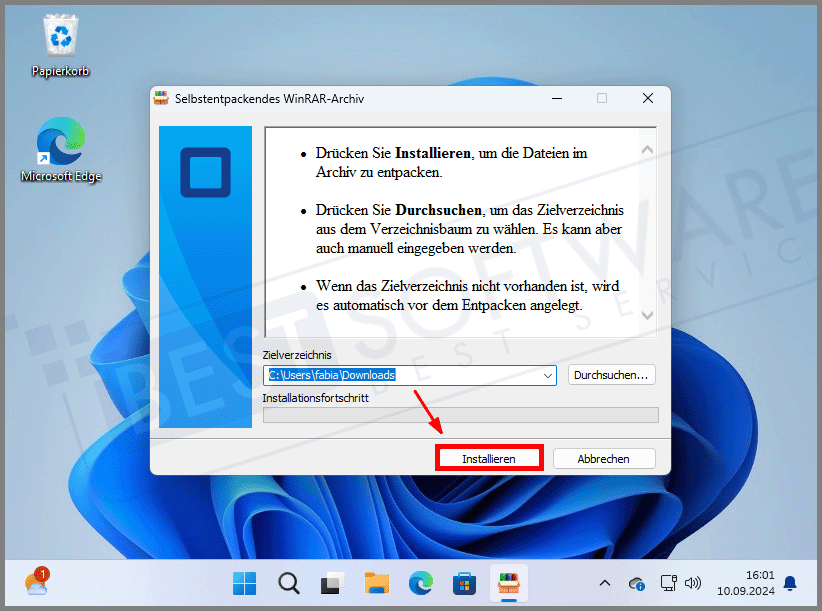Open Task View from the taskbar
This screenshot has height=611, width=822.
(x=332, y=583)
